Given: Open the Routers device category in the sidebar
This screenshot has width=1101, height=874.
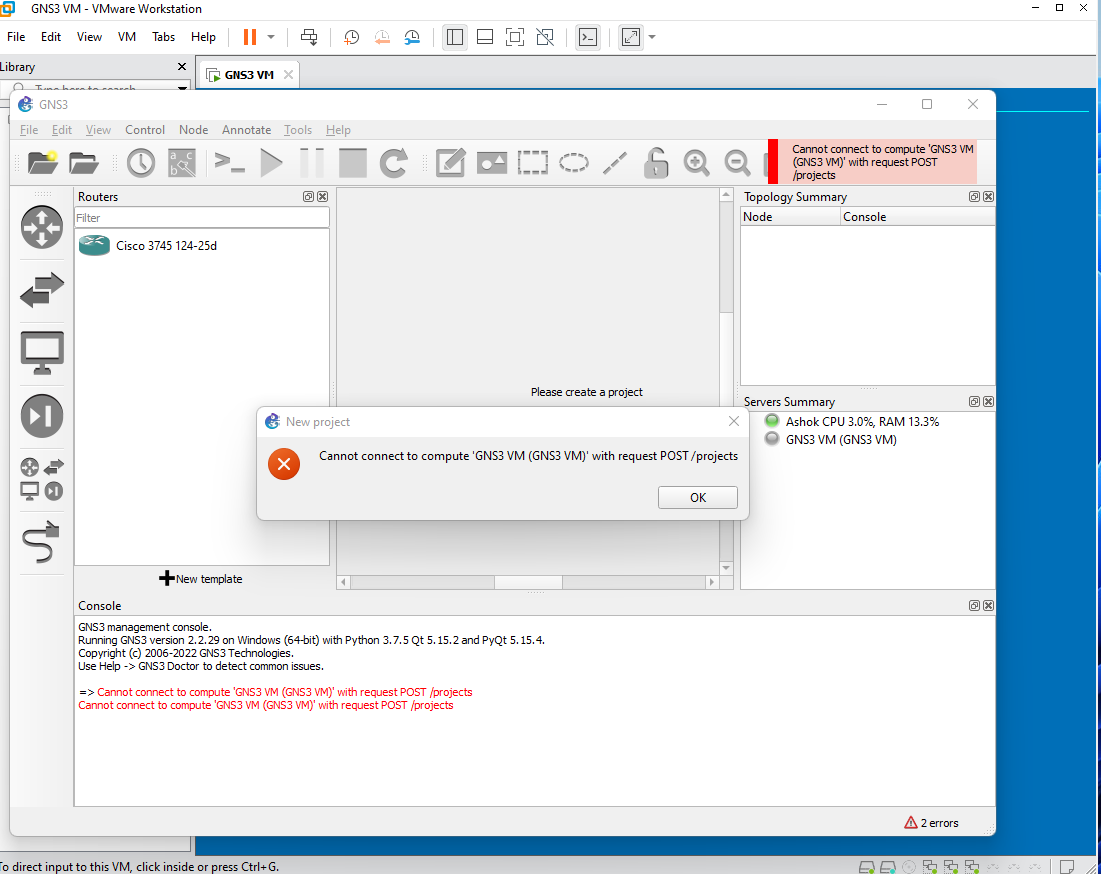Looking at the screenshot, I should pyautogui.click(x=41, y=227).
